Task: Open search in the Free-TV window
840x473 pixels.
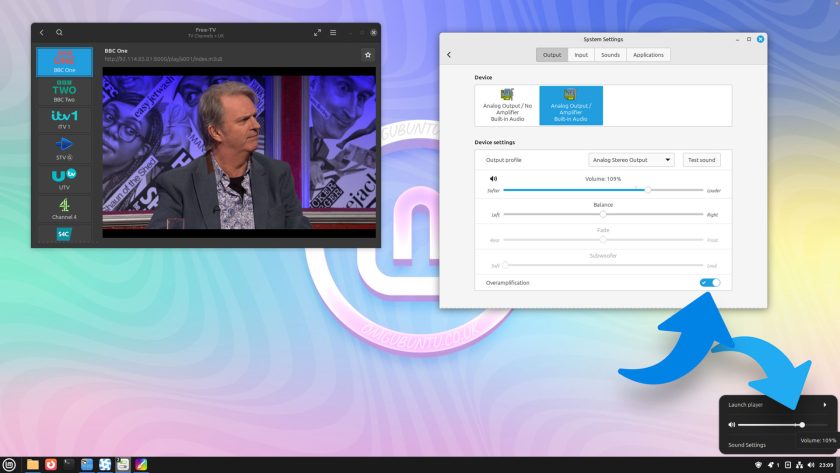Action: pyautogui.click(x=59, y=33)
